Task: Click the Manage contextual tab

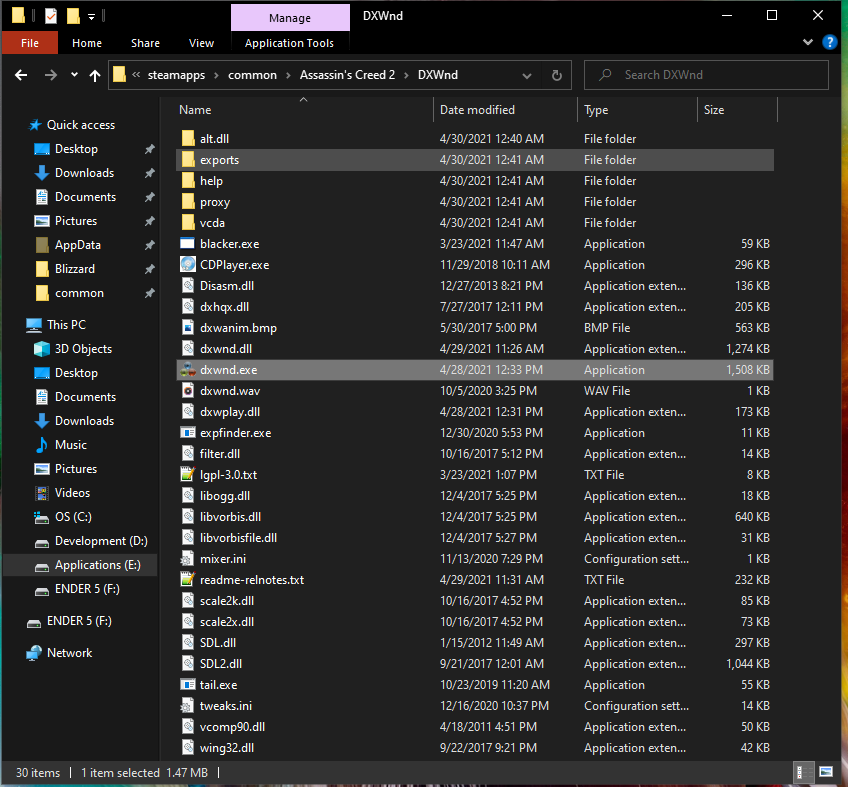Action: [290, 18]
